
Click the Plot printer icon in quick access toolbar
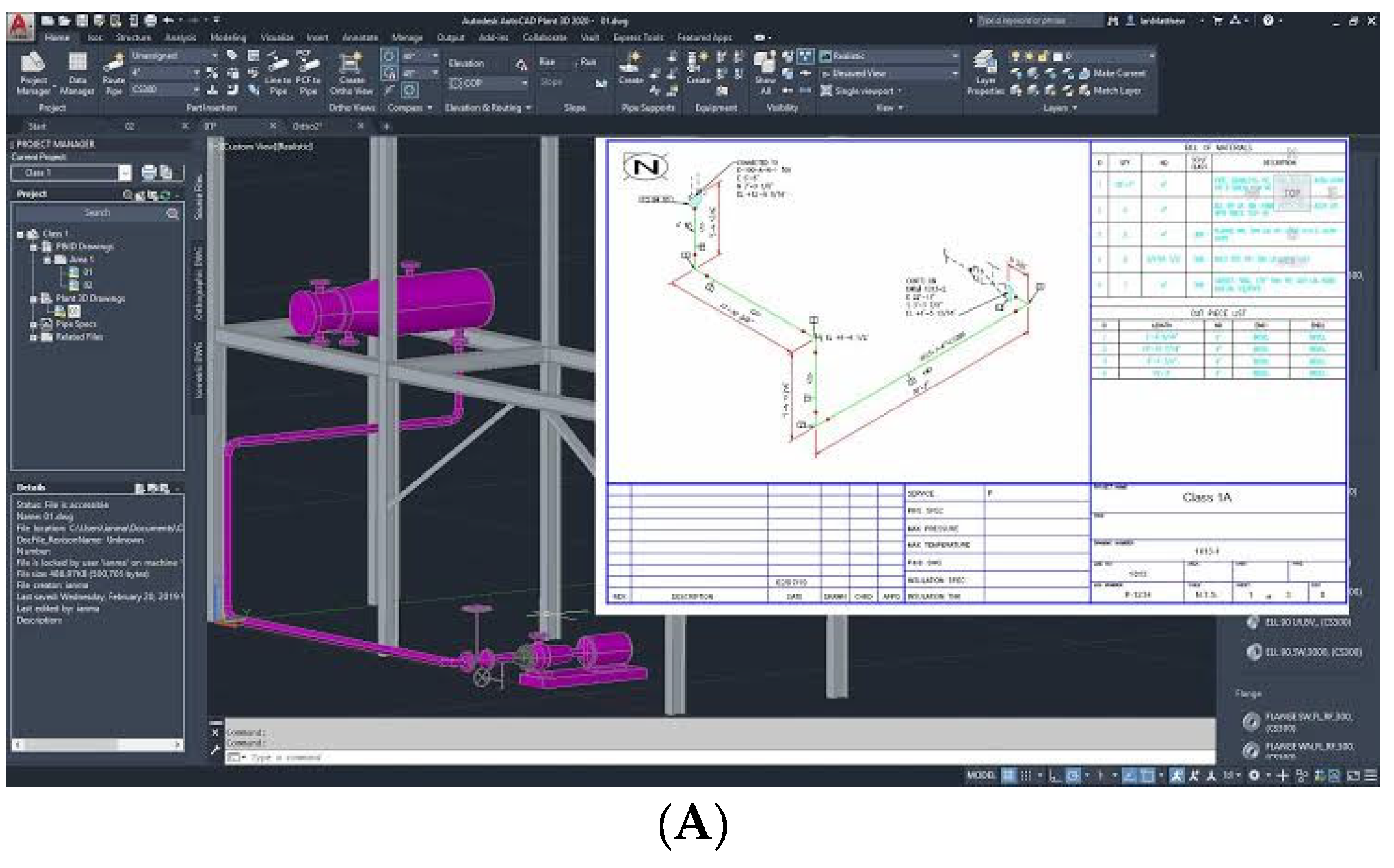click(x=150, y=21)
